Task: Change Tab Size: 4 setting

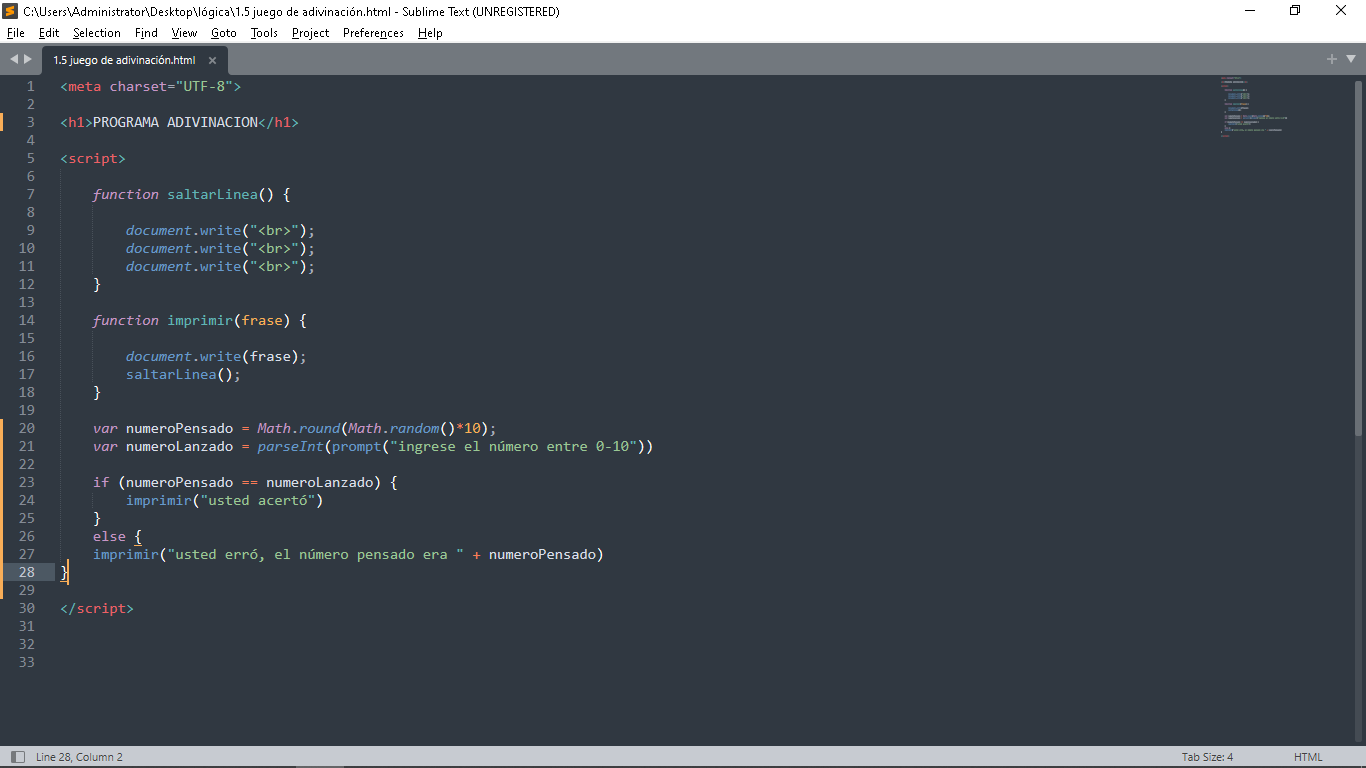Action: point(1207,757)
